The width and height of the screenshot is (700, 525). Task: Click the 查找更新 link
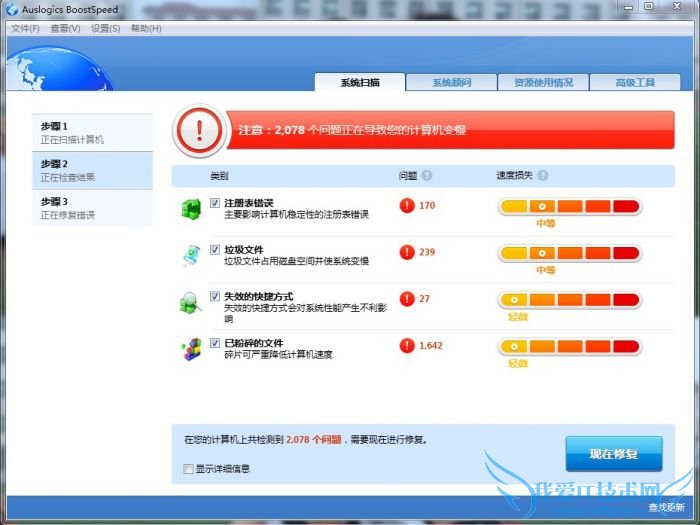point(667,508)
